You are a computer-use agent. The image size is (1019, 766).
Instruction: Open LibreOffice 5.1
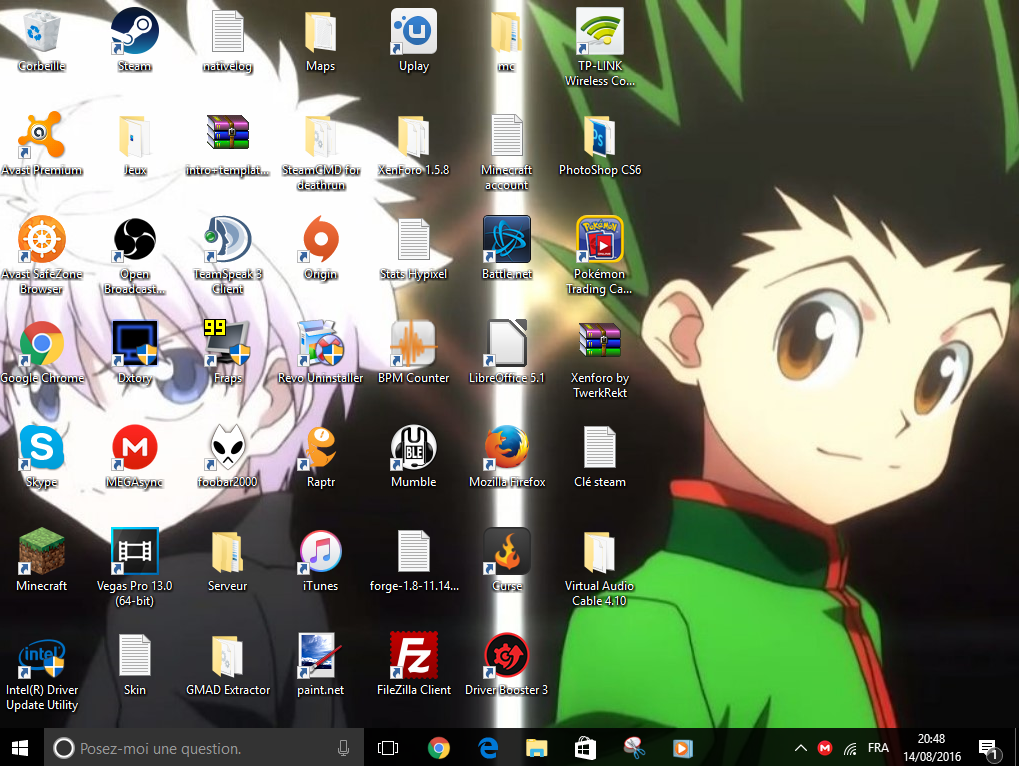click(x=507, y=343)
